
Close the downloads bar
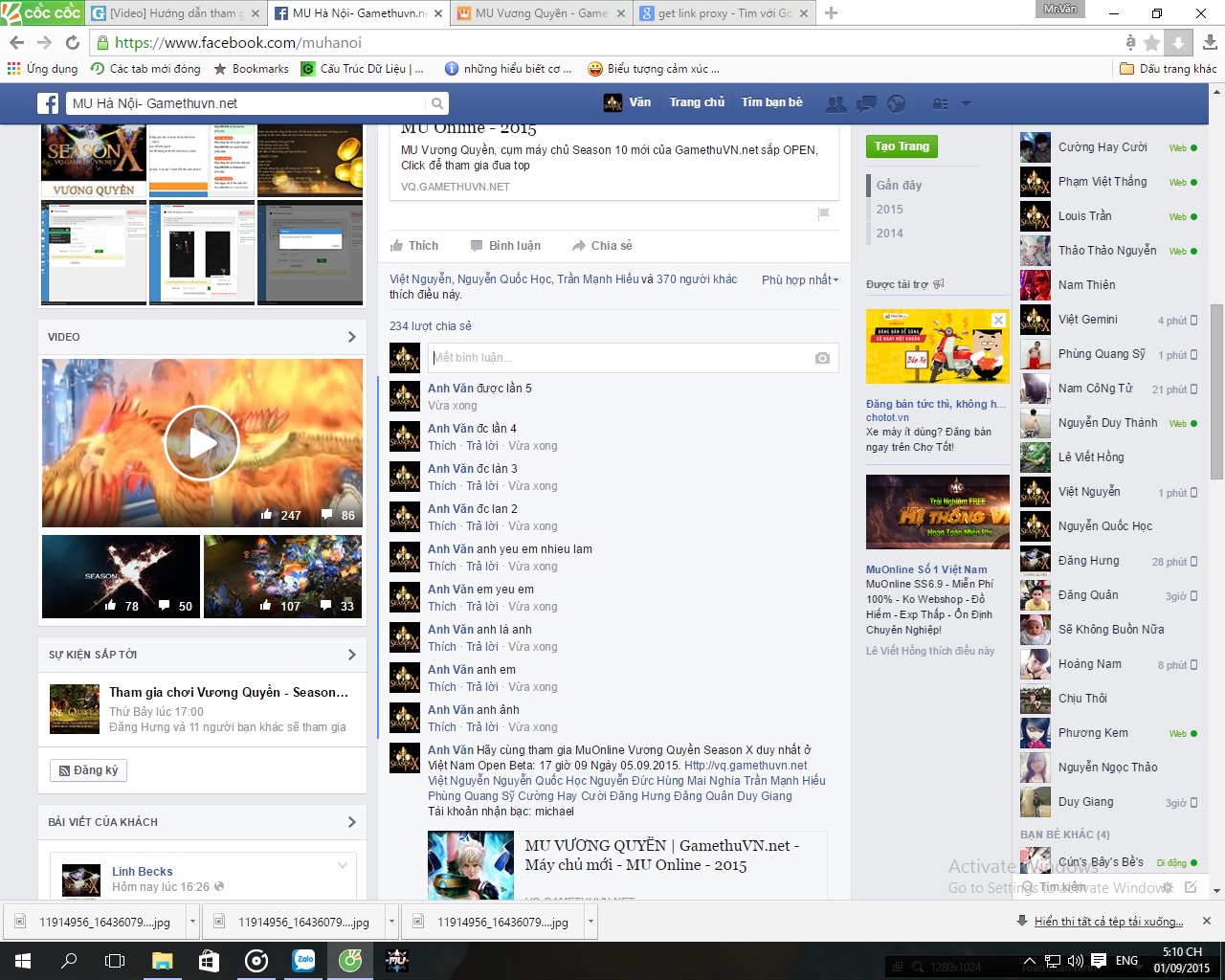click(1207, 921)
